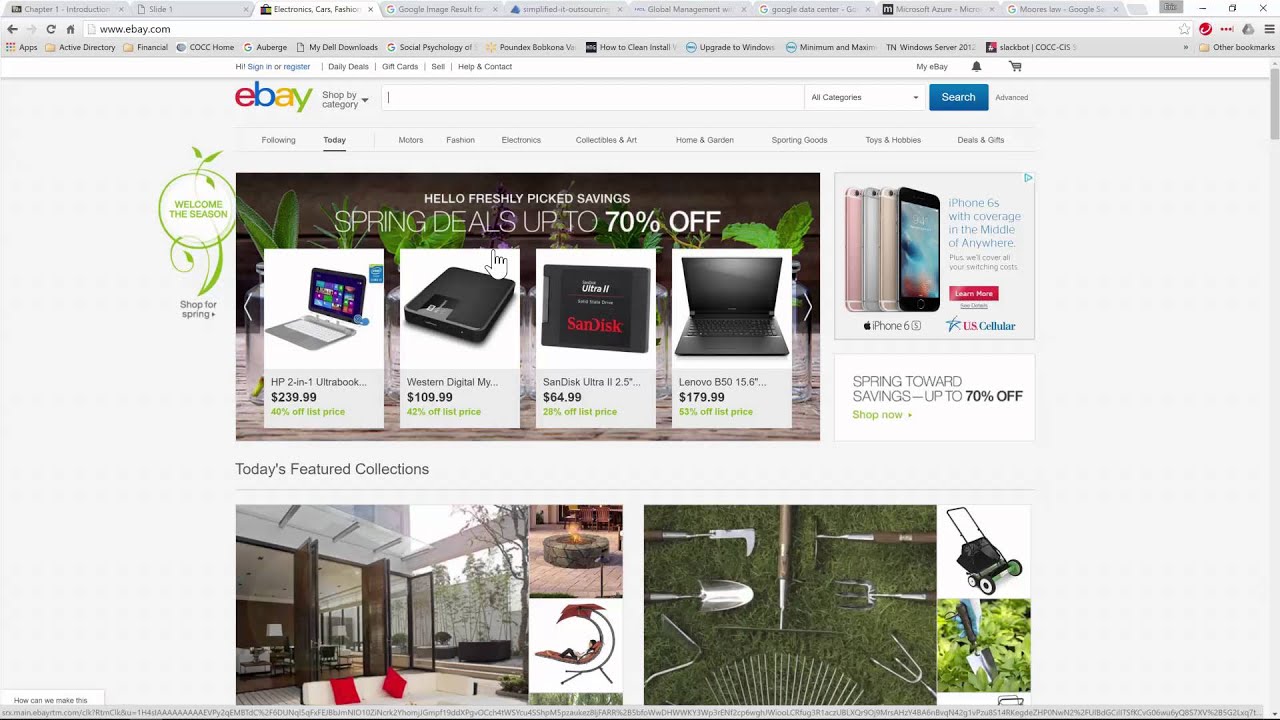The width and height of the screenshot is (1280, 720).
Task: Open the Other bookmarks folder
Action: click(1236, 47)
